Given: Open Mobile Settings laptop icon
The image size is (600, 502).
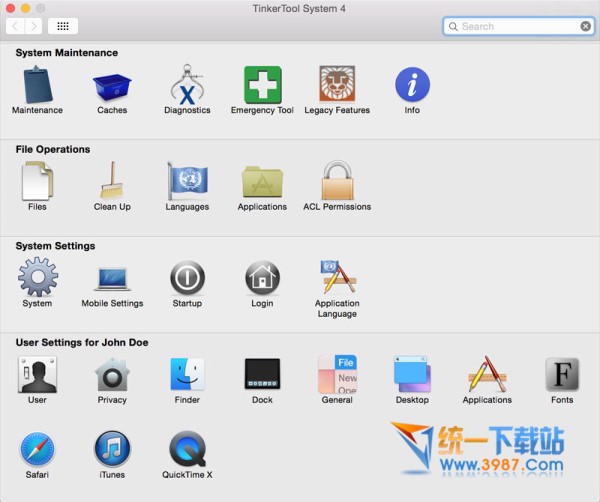Looking at the screenshot, I should point(112,278).
